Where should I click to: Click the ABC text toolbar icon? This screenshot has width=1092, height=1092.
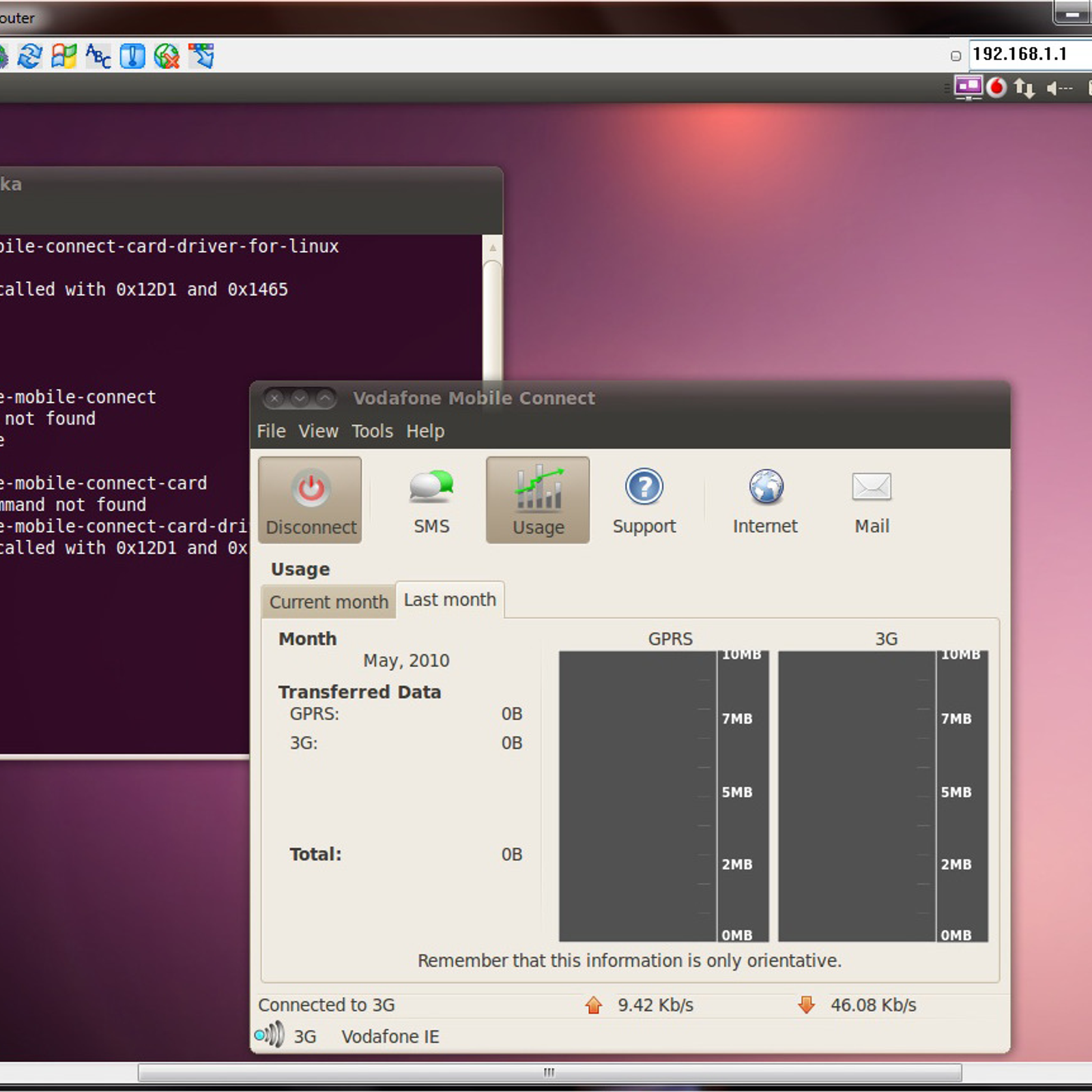(98, 56)
